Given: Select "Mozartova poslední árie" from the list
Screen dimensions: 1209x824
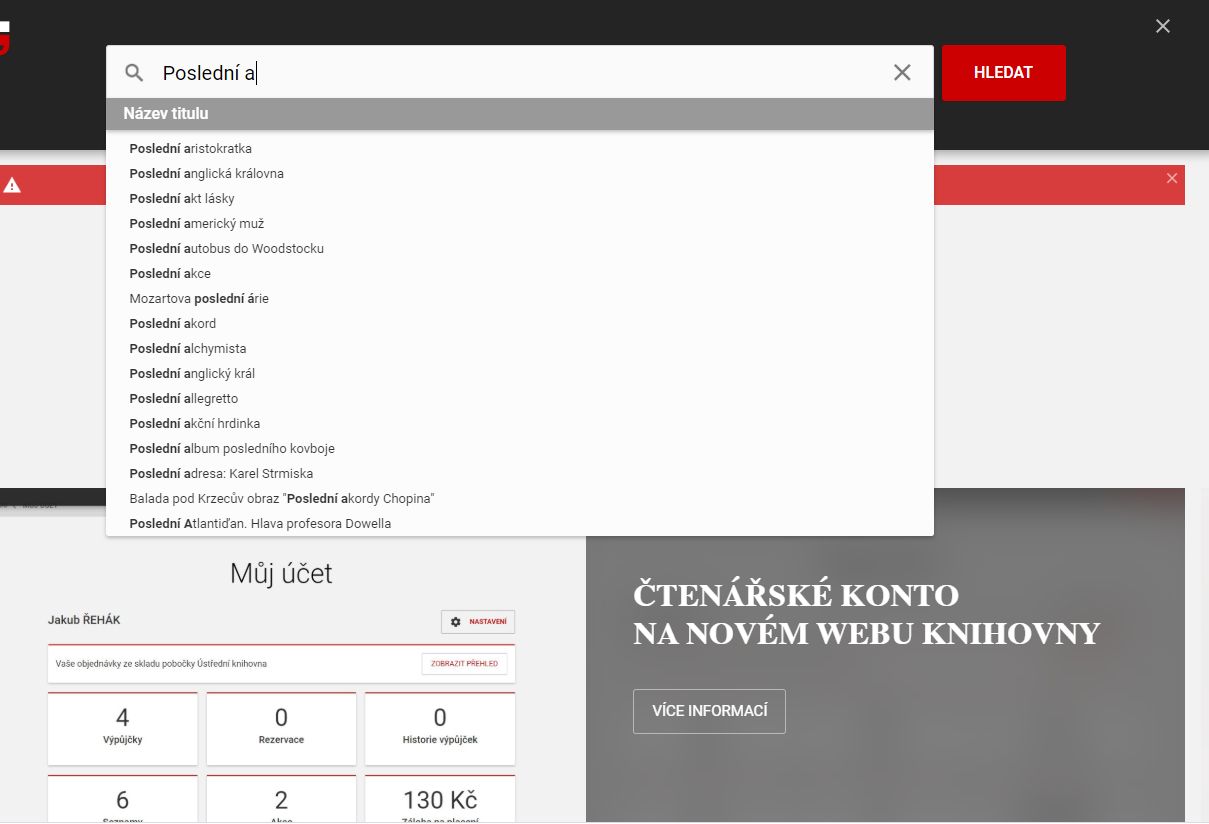Looking at the screenshot, I should point(199,299).
